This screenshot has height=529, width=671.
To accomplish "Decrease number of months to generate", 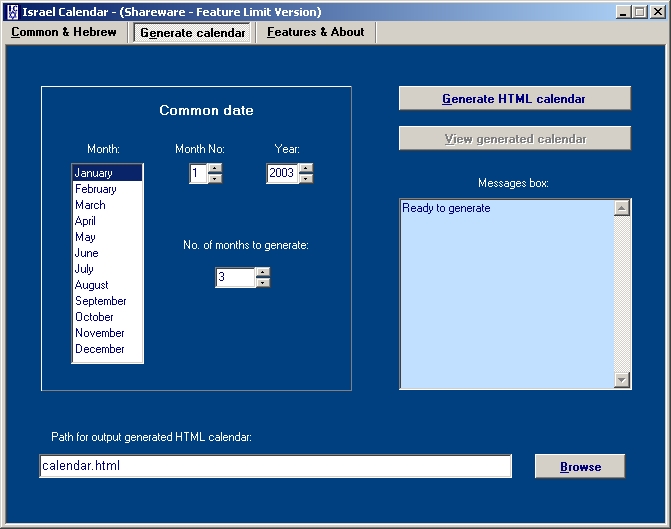I will coord(263,283).
